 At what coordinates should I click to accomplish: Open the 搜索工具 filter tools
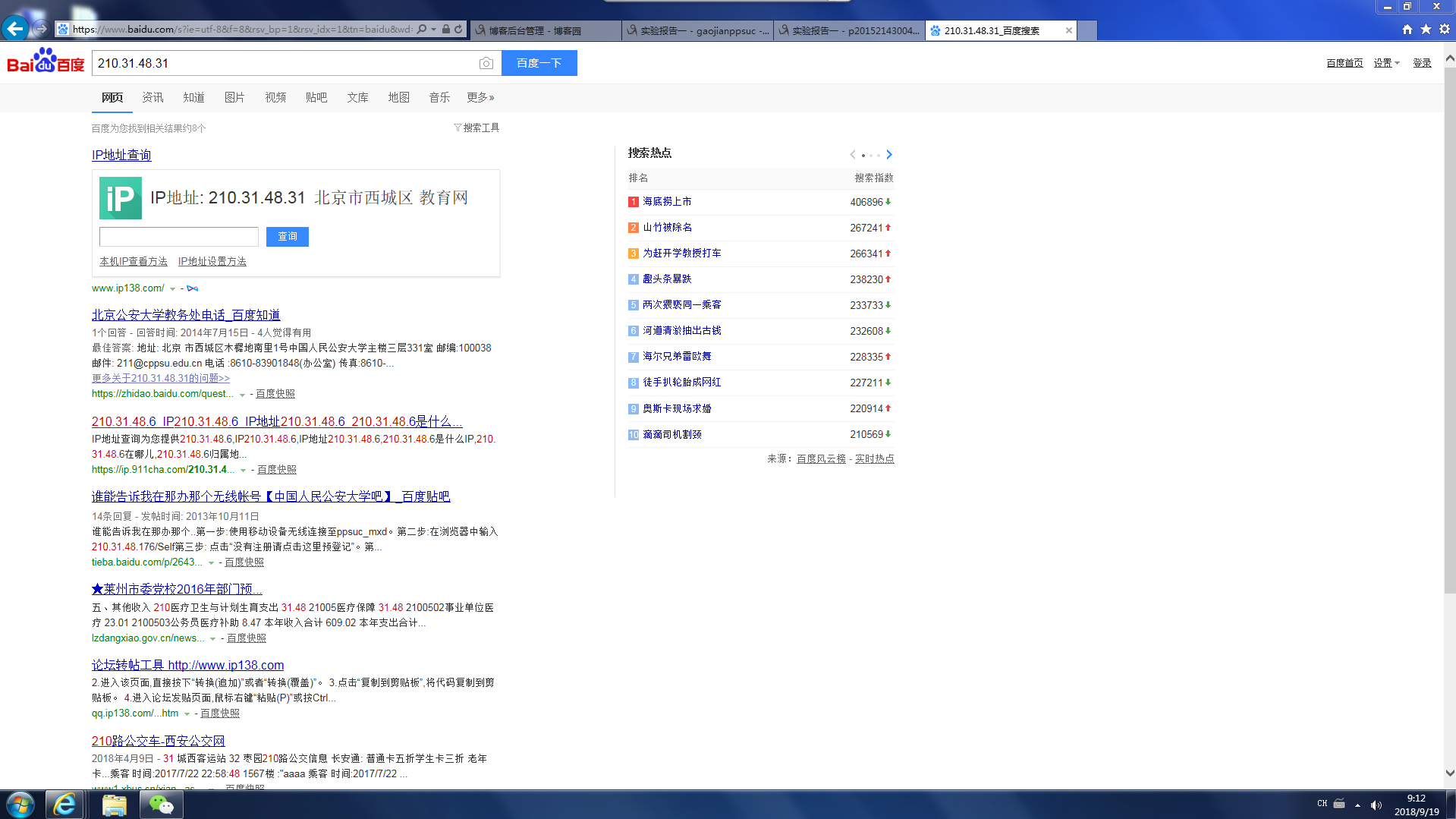coord(476,128)
